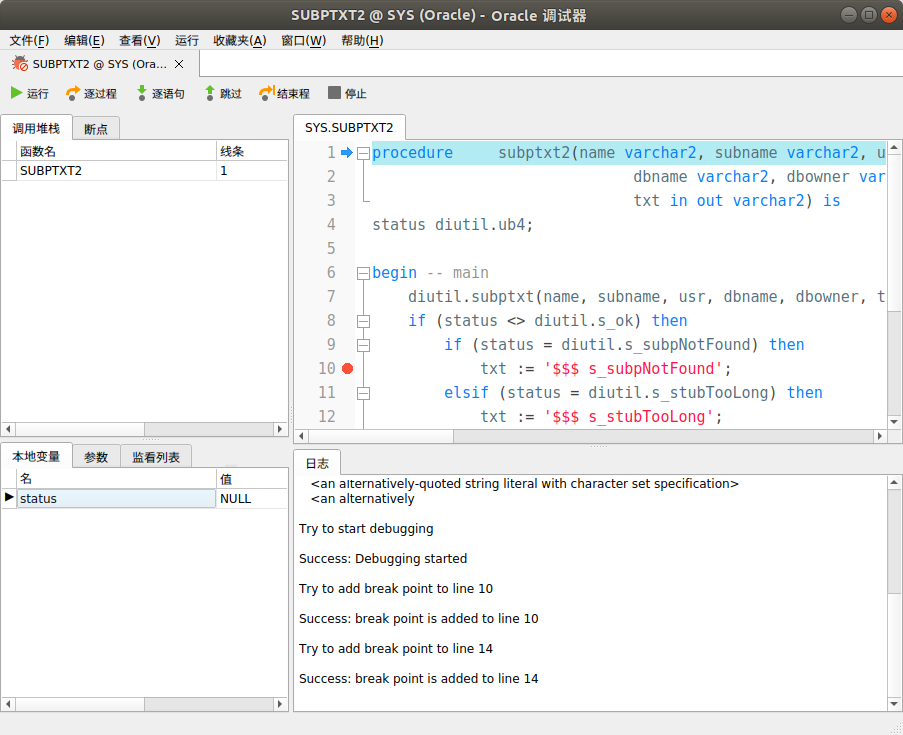The width and height of the screenshot is (903, 735).
Task: Open the 窗口(W) menu
Action: click(303, 40)
